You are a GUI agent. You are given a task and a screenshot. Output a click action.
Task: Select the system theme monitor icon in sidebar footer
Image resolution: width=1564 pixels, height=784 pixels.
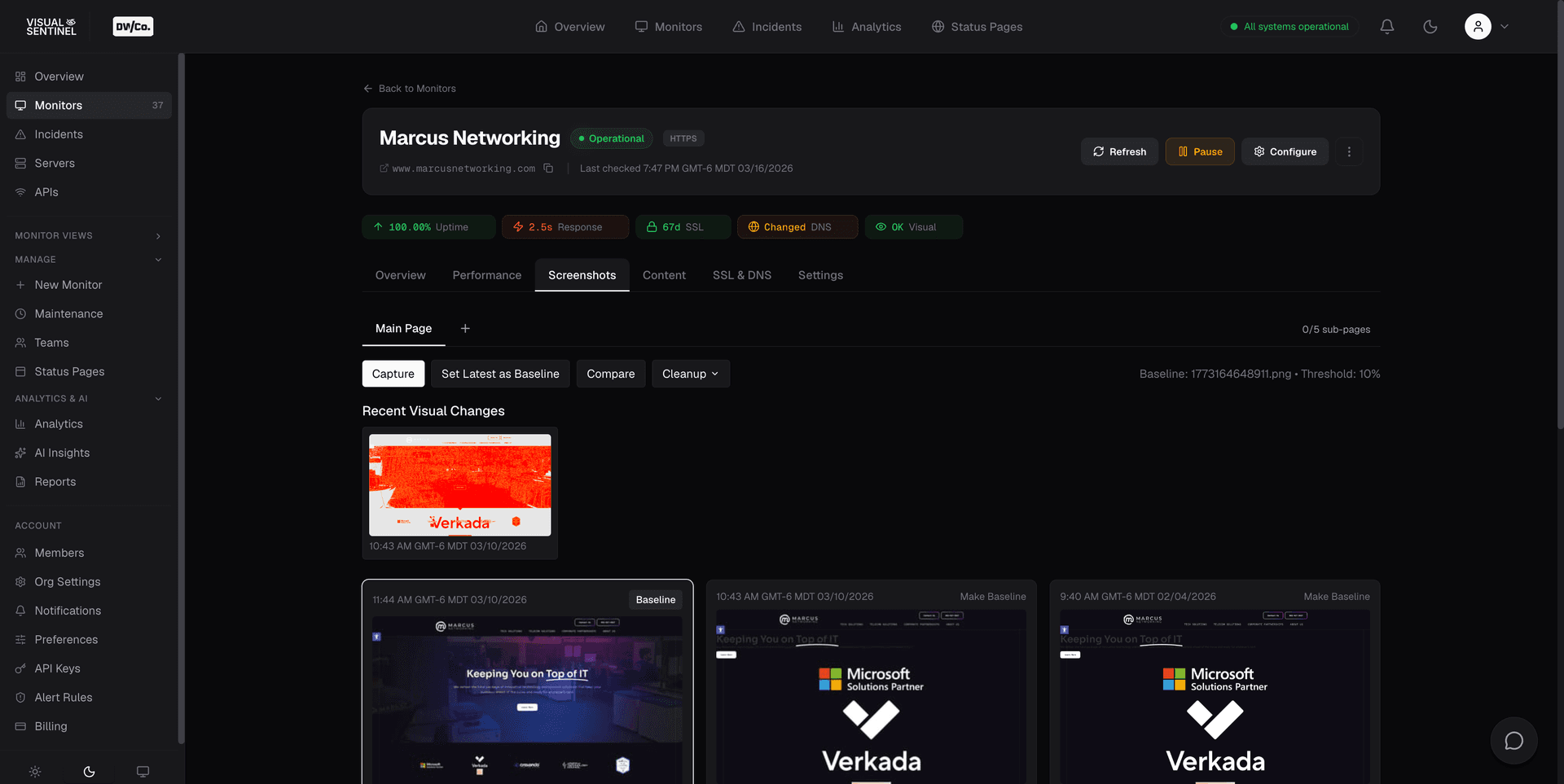(x=143, y=771)
